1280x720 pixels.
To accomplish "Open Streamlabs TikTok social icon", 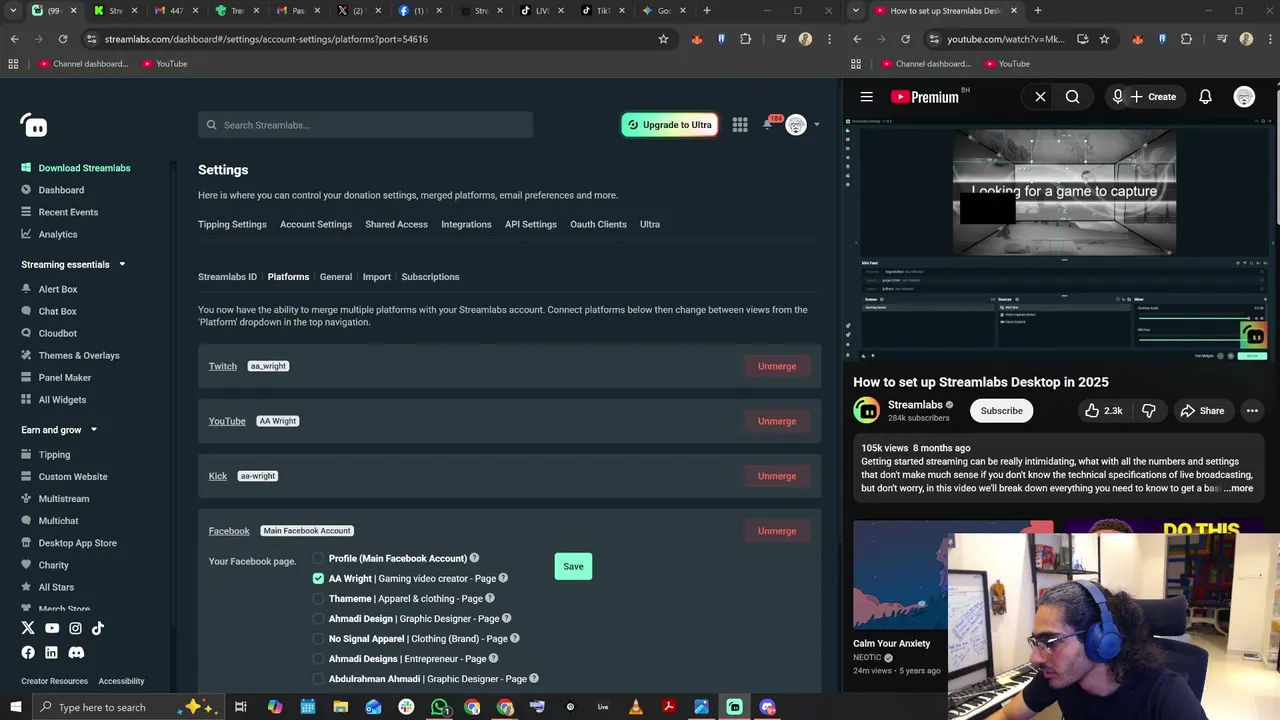I will (98, 628).
